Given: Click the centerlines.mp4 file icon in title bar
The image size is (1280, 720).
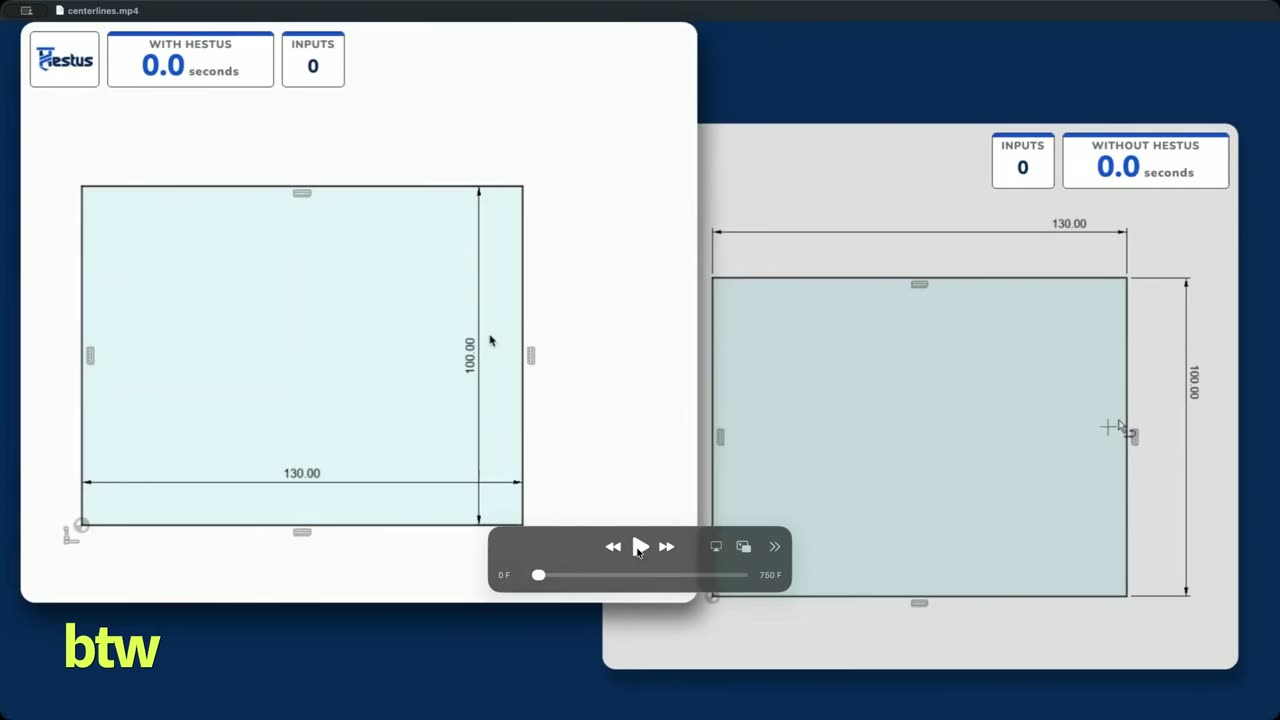Looking at the screenshot, I should click(60, 11).
